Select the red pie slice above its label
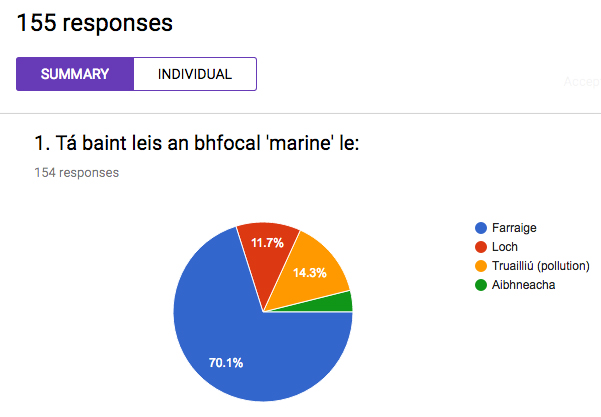 pyautogui.click(x=267, y=230)
